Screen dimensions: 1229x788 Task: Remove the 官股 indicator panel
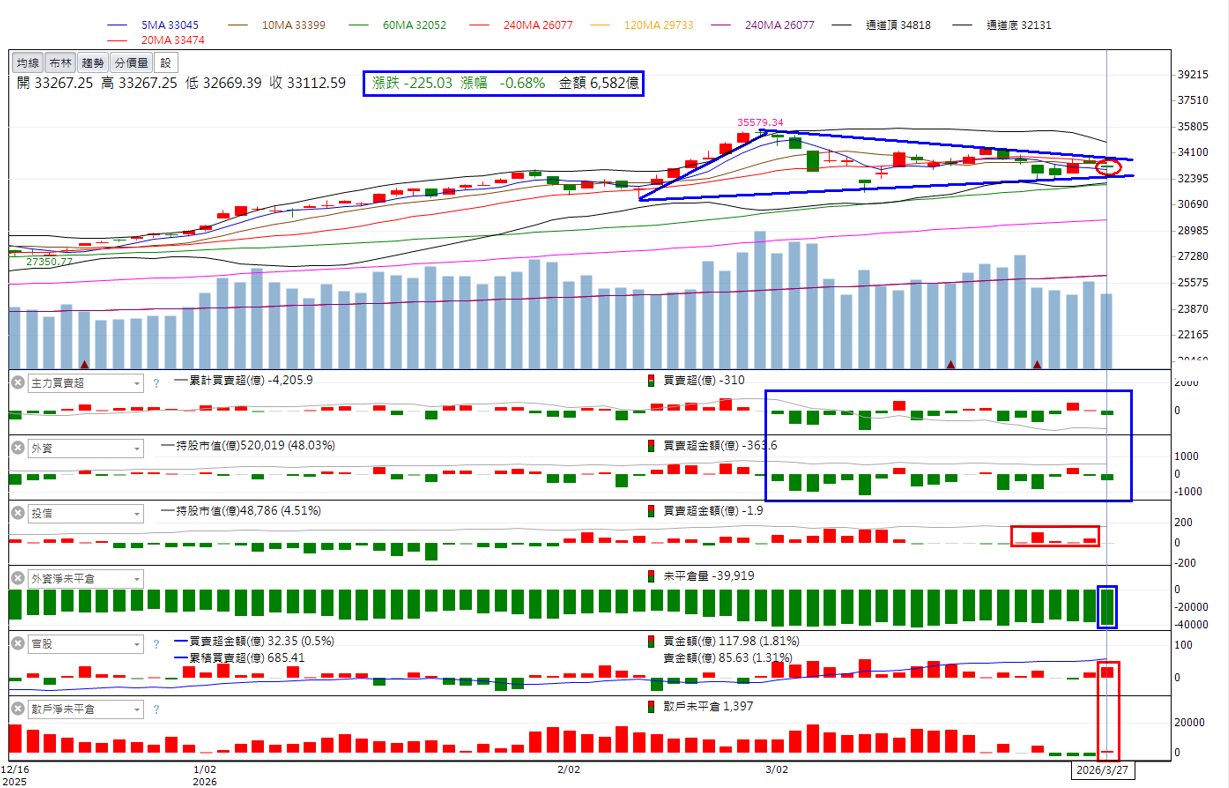point(17,644)
